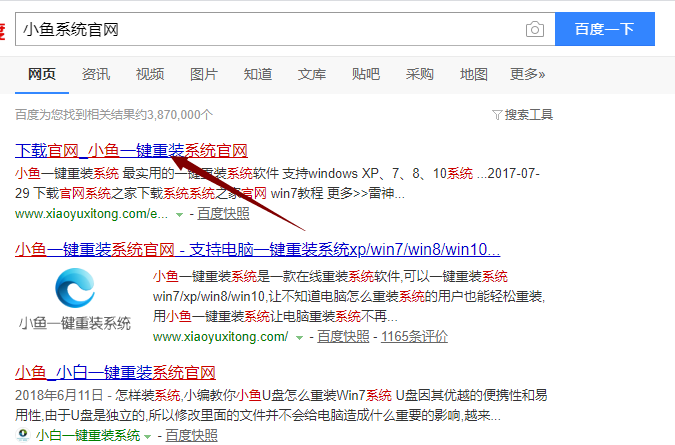Switch to the 资讯 tab
The width and height of the screenshot is (675, 445).
pyautogui.click(x=96, y=74)
